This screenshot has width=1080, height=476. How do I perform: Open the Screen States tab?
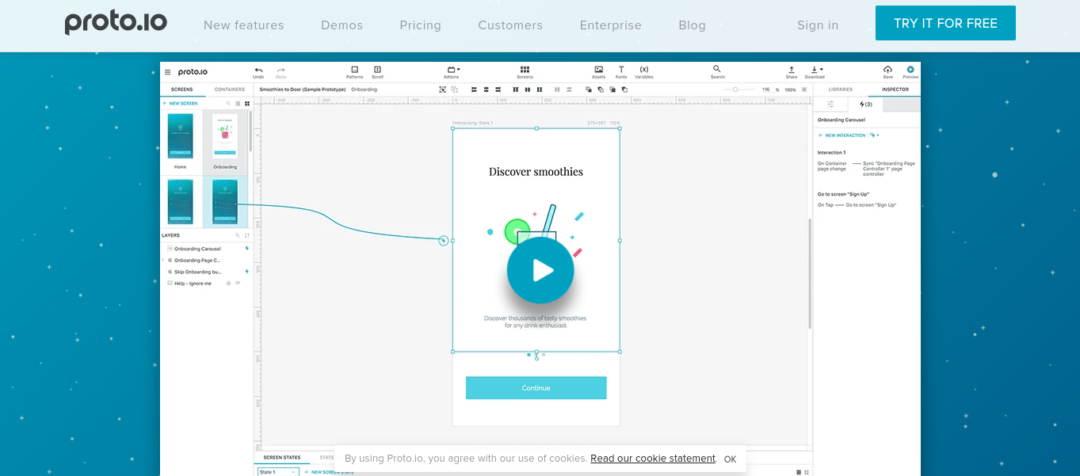[x=282, y=457]
